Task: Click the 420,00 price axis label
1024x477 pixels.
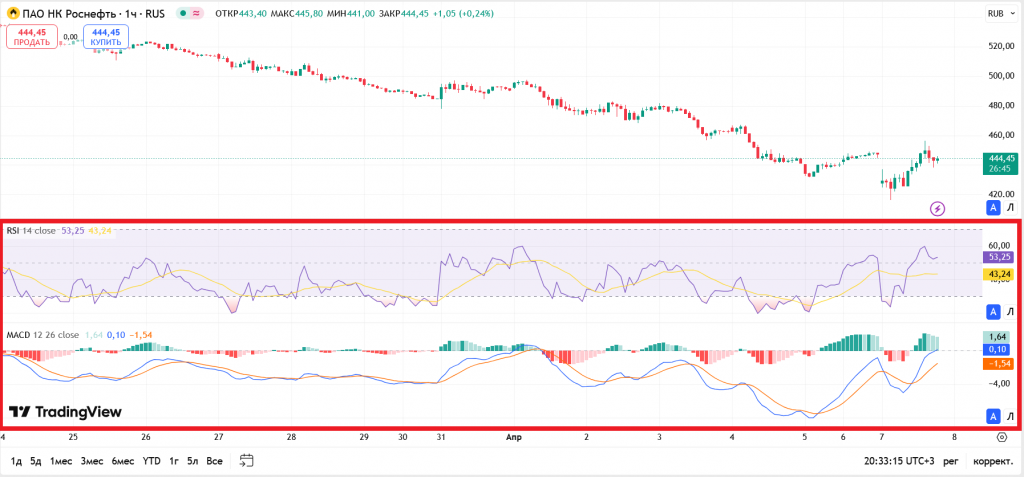Action: [x=1001, y=194]
